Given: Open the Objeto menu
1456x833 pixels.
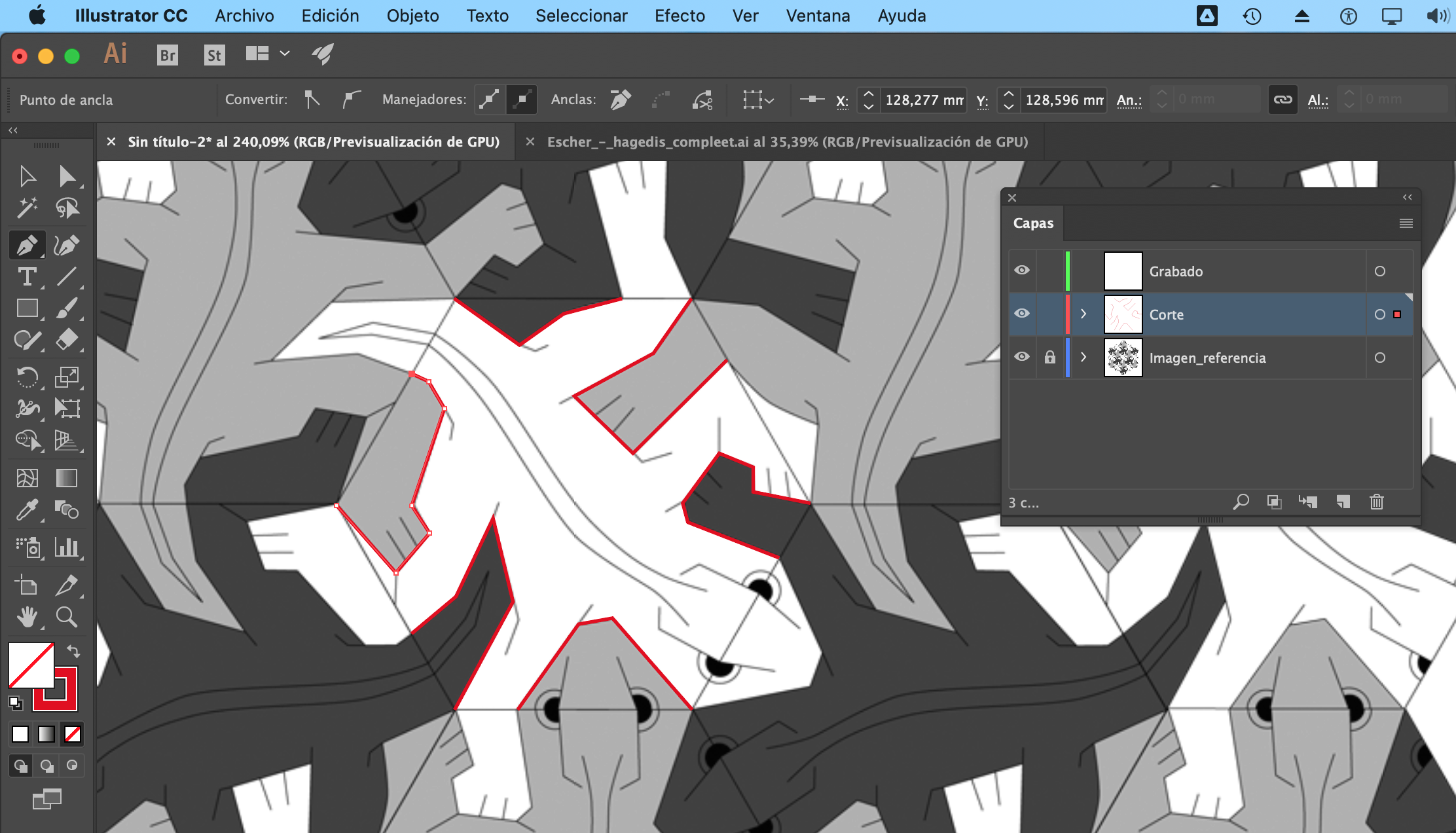Looking at the screenshot, I should [412, 16].
